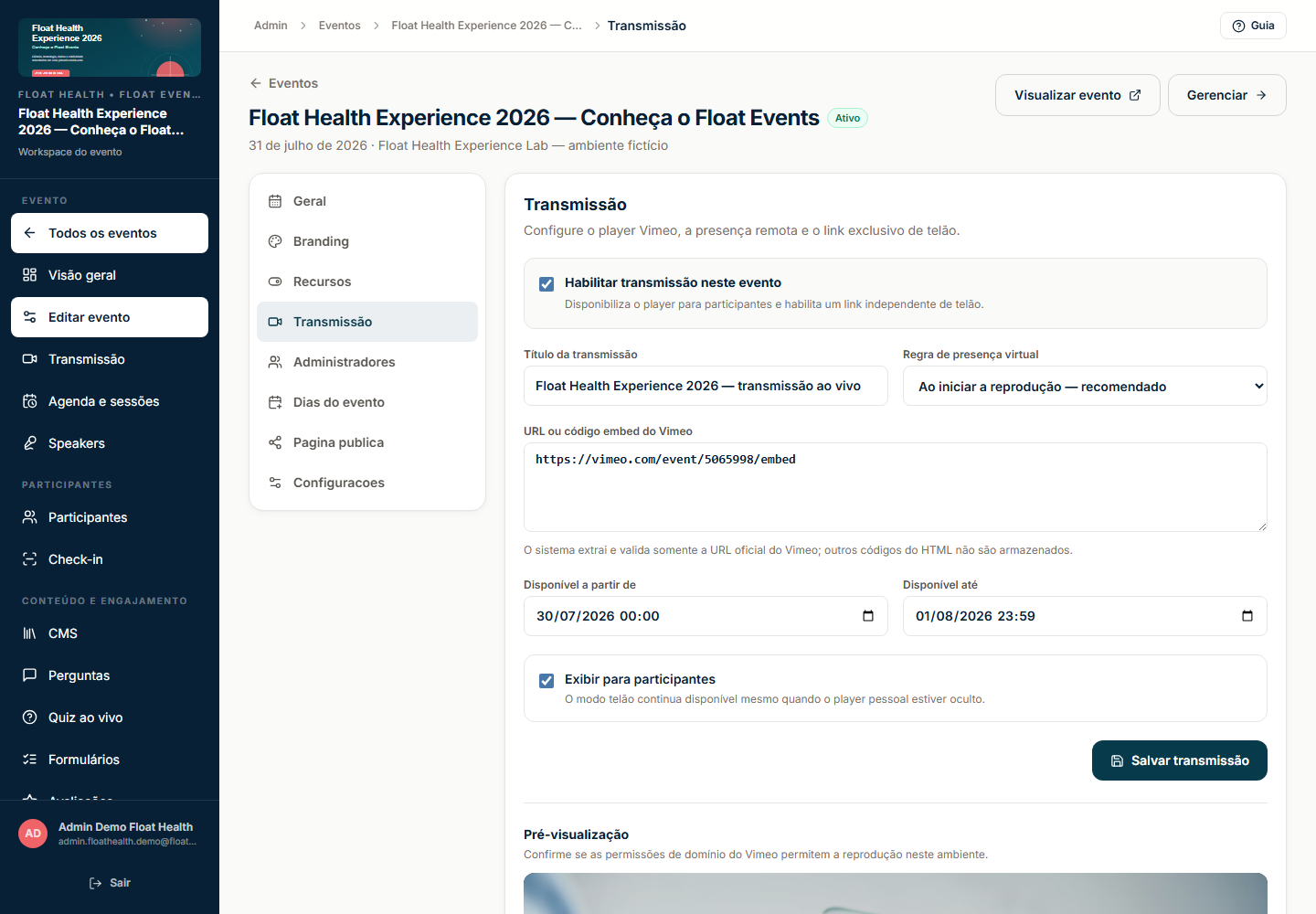
Task: Toggle Exibir para participantes checkbox
Action: click(547, 681)
